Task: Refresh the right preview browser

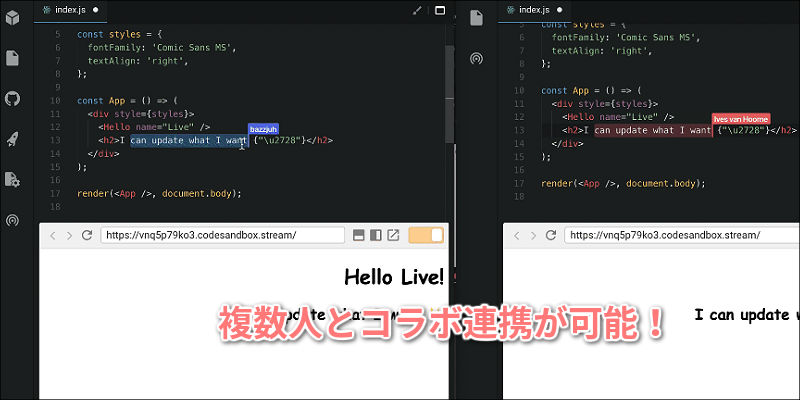Action: [x=551, y=235]
